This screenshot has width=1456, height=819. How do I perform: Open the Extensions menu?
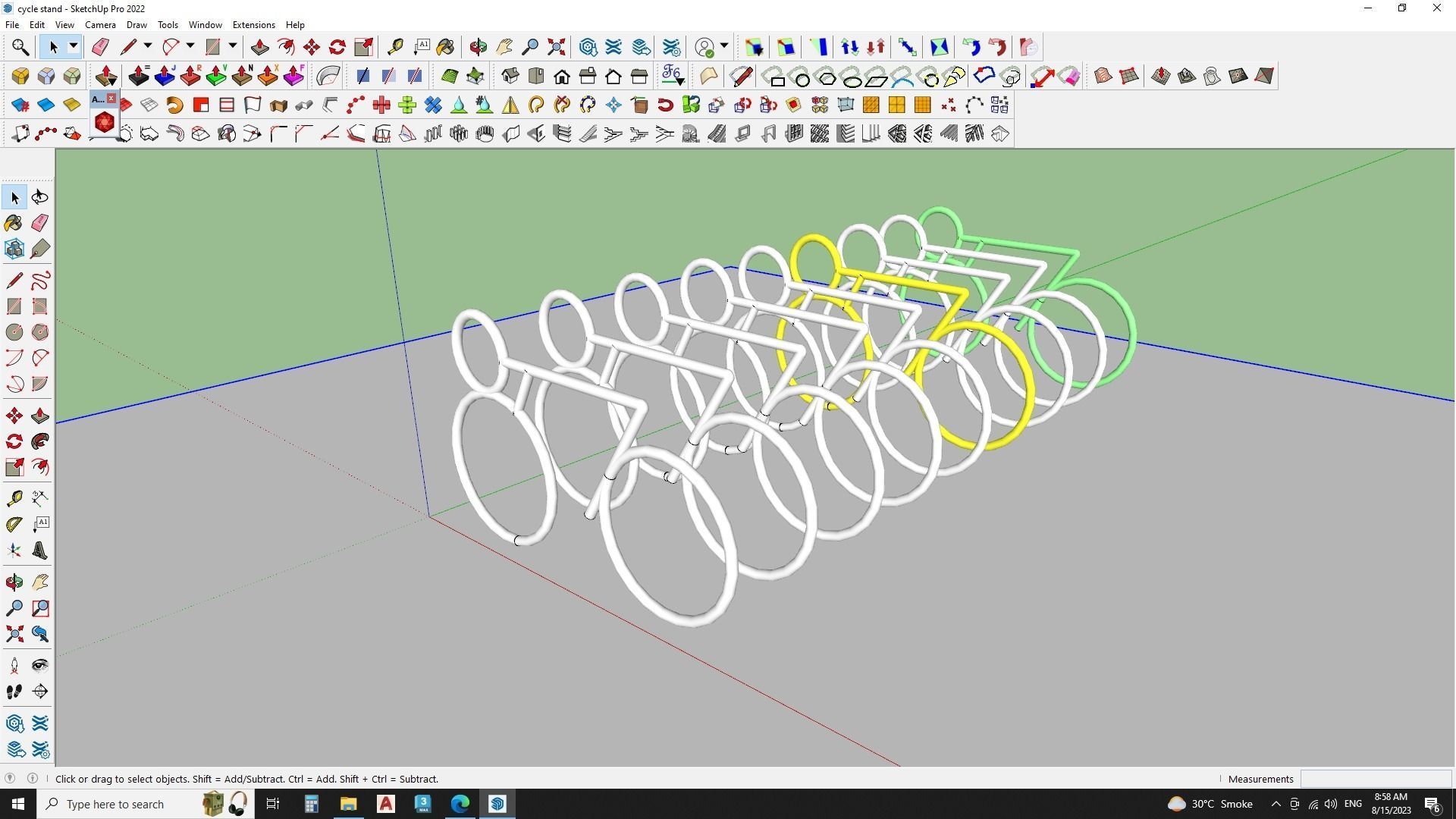pyautogui.click(x=253, y=25)
